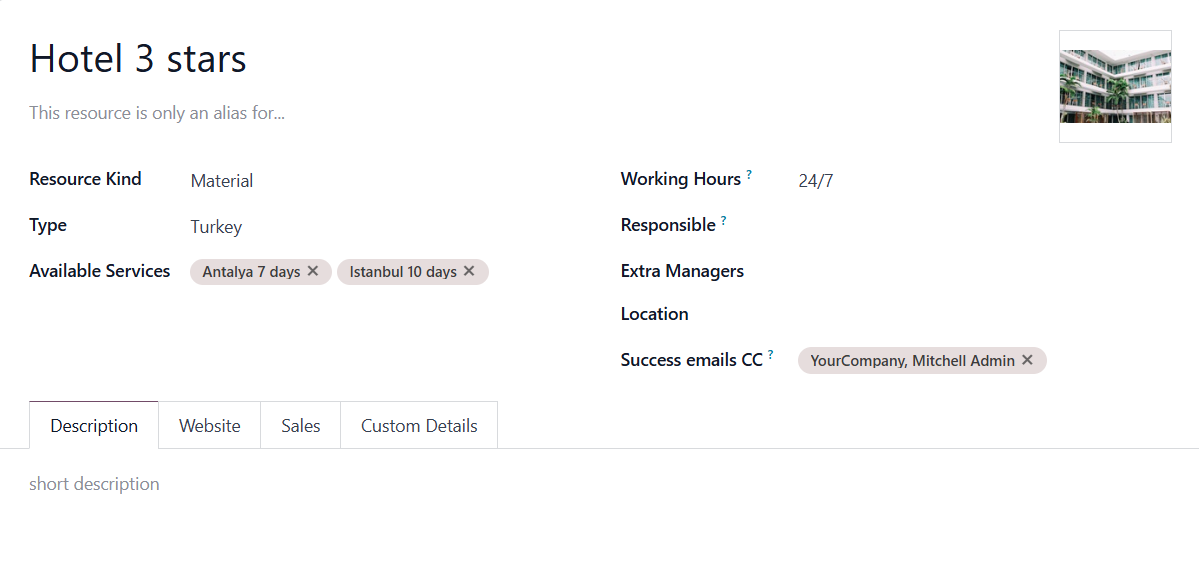Viewport: 1199px width, 583px height.
Task: Click Success emails CC help icon
Action: 771,355
